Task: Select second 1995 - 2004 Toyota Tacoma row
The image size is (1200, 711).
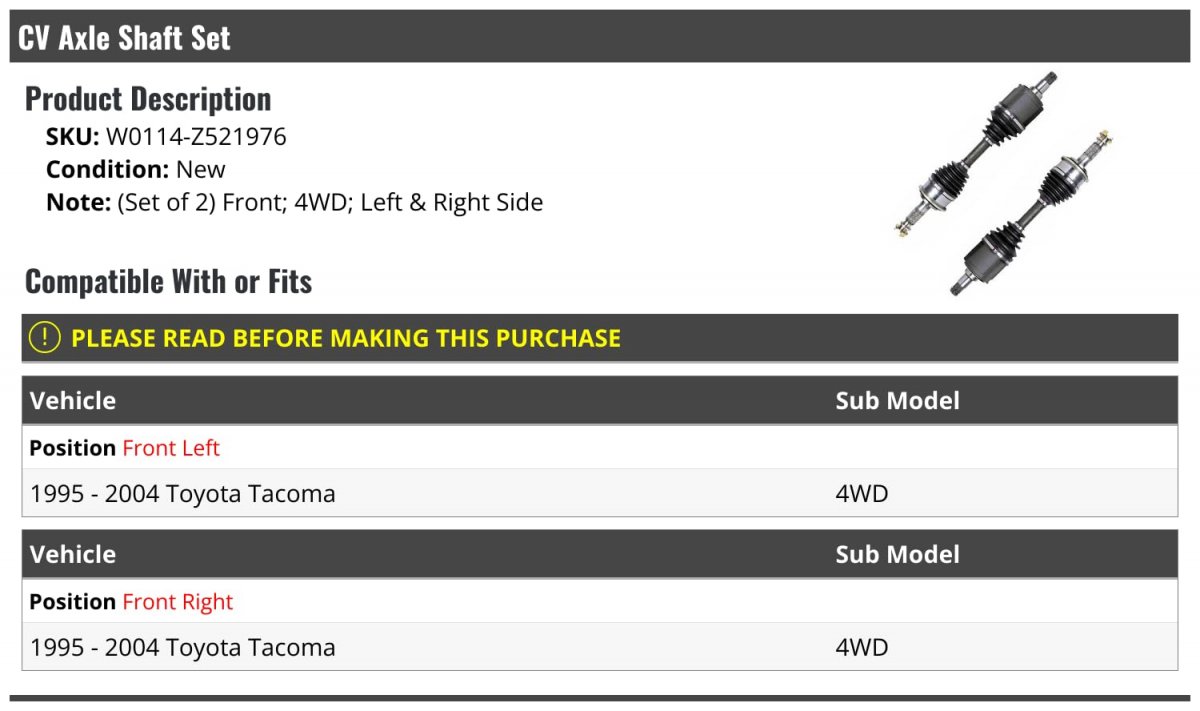Action: click(x=600, y=647)
